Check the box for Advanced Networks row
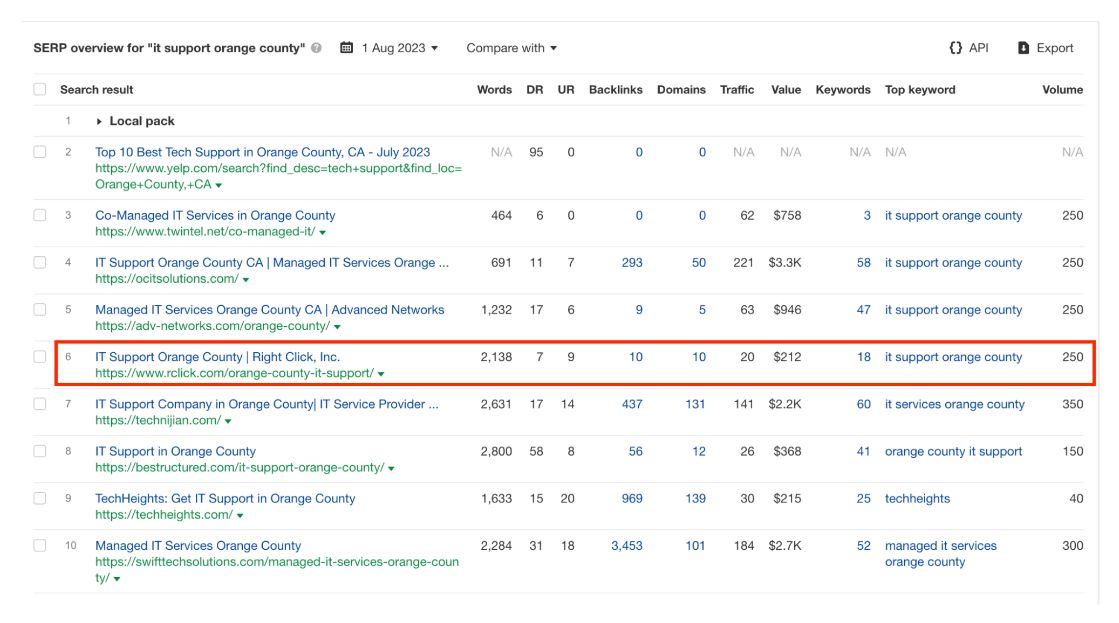This screenshot has width=1119, height=623. click(x=40, y=309)
